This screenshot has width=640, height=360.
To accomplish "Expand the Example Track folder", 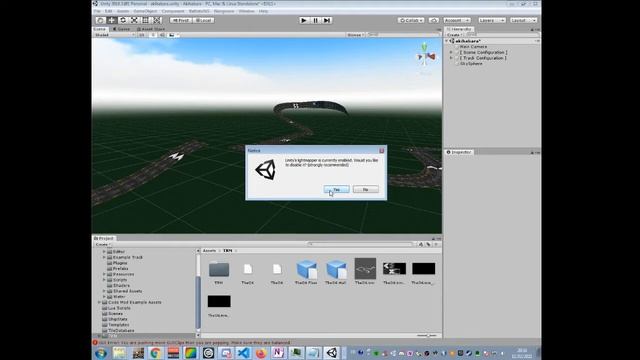I will [104, 258].
